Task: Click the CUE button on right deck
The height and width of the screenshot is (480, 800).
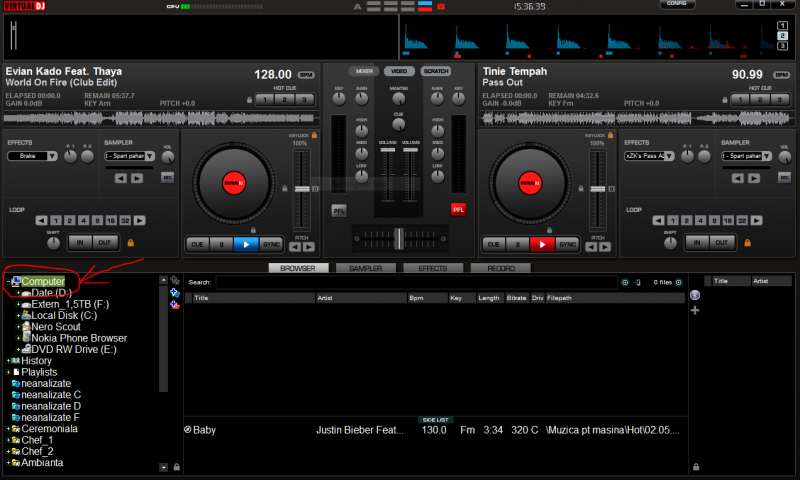Action: pyautogui.click(x=492, y=244)
